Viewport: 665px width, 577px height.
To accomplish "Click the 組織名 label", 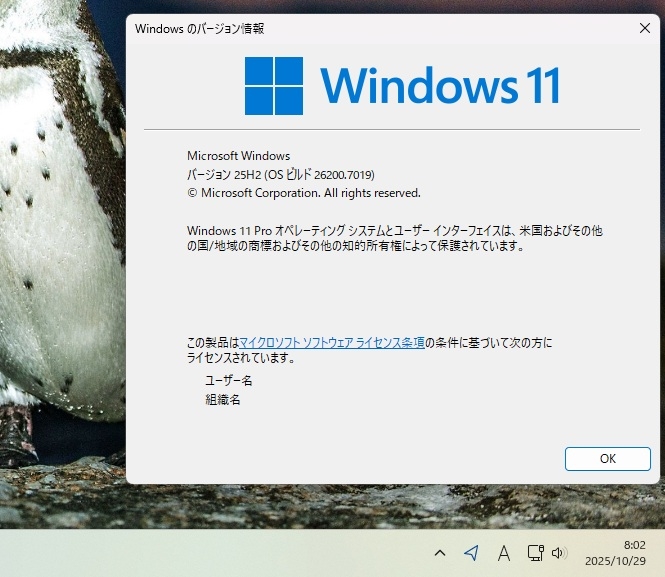I will coord(223,399).
